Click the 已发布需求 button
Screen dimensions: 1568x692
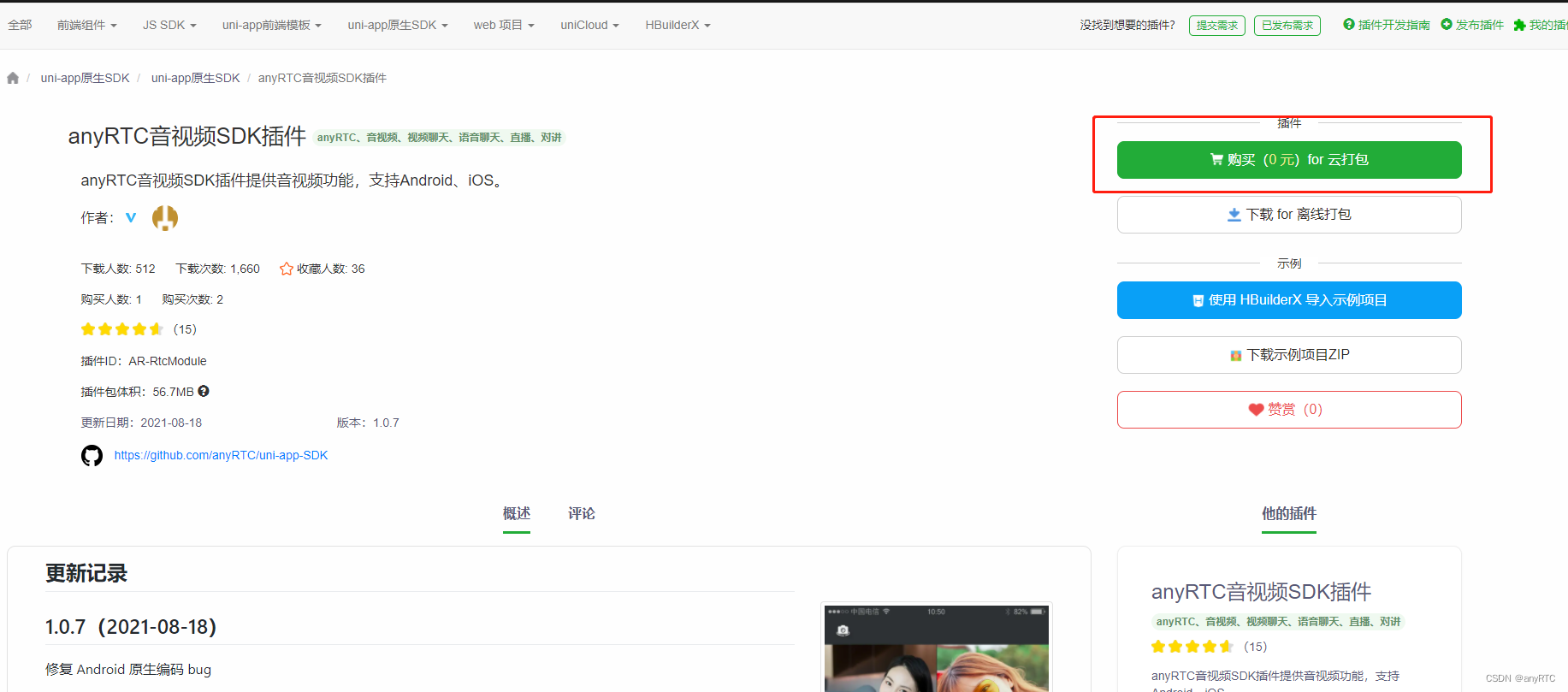point(1287,26)
